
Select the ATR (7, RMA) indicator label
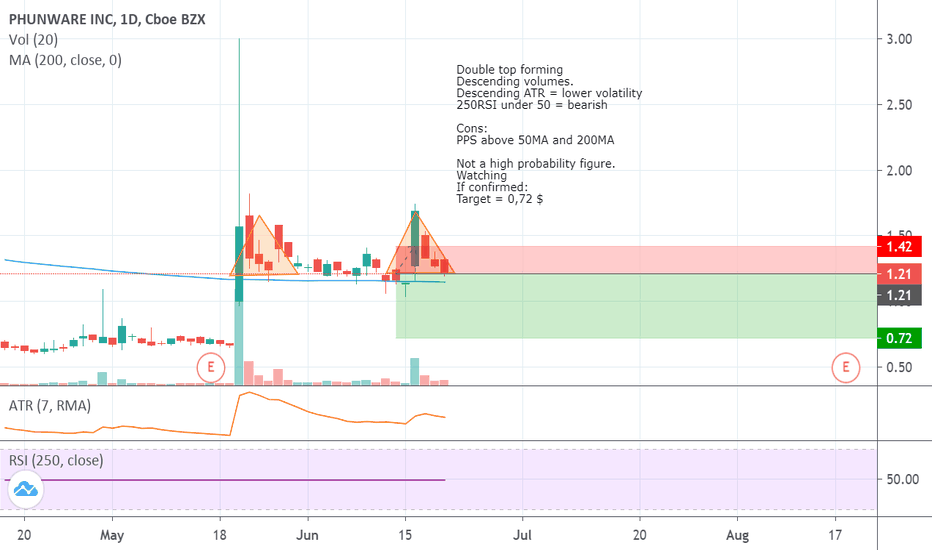click(x=50, y=406)
